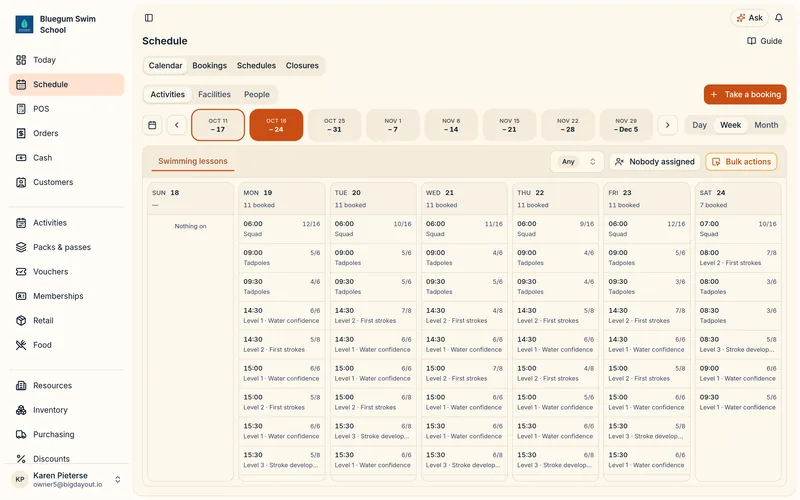Click the Ask button
The height and width of the screenshot is (500, 800).
(750, 18)
